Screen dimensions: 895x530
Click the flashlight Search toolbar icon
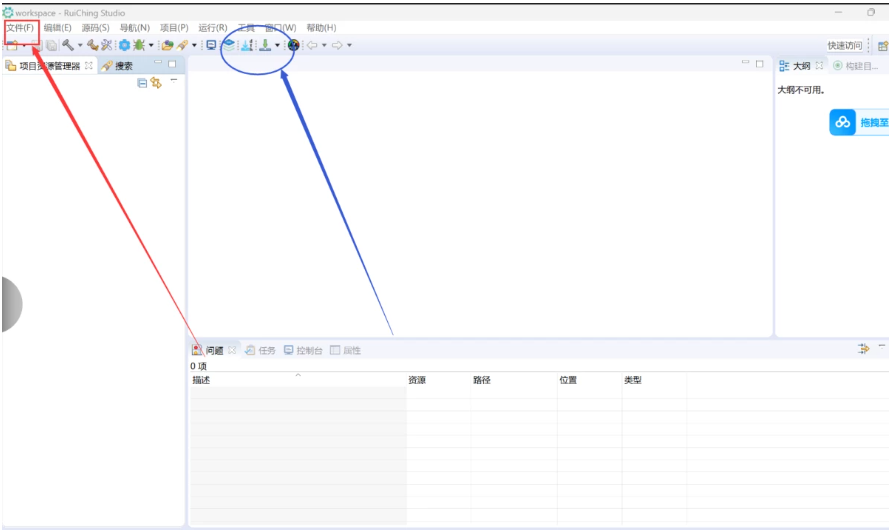click(182, 45)
